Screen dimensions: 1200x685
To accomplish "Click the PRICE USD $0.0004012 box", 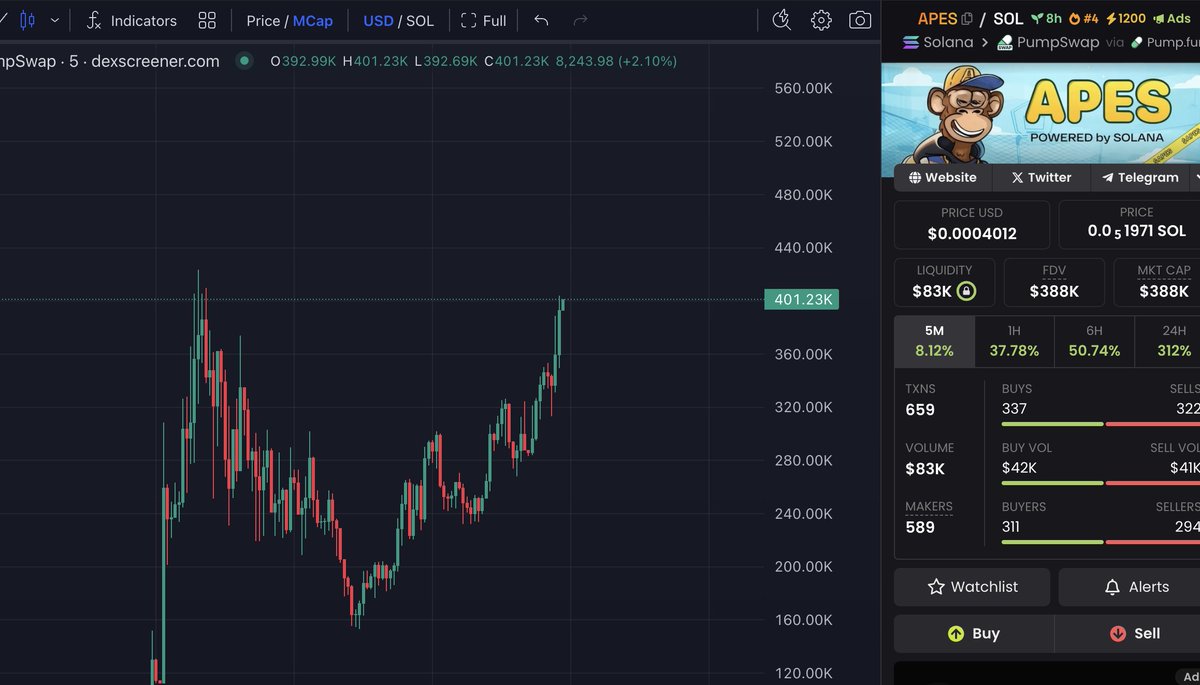I will point(972,225).
